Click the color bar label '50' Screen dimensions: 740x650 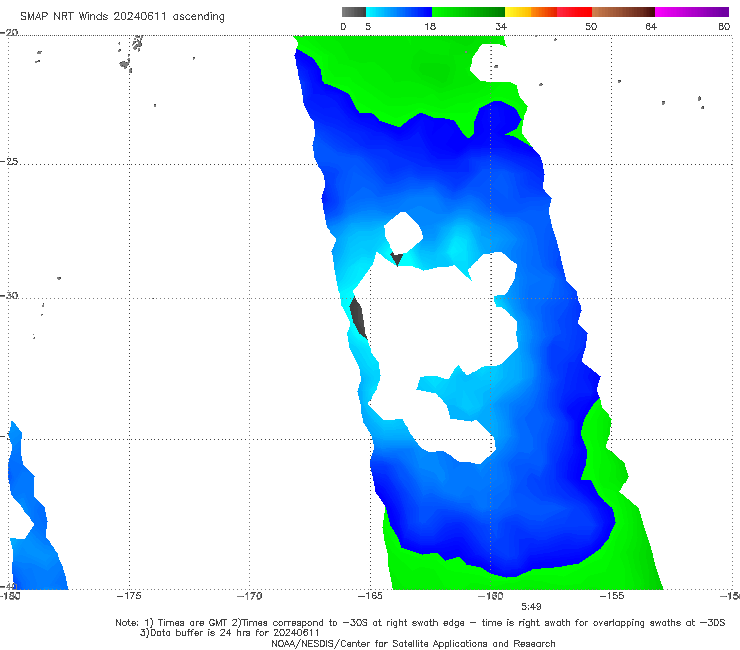pos(591,26)
